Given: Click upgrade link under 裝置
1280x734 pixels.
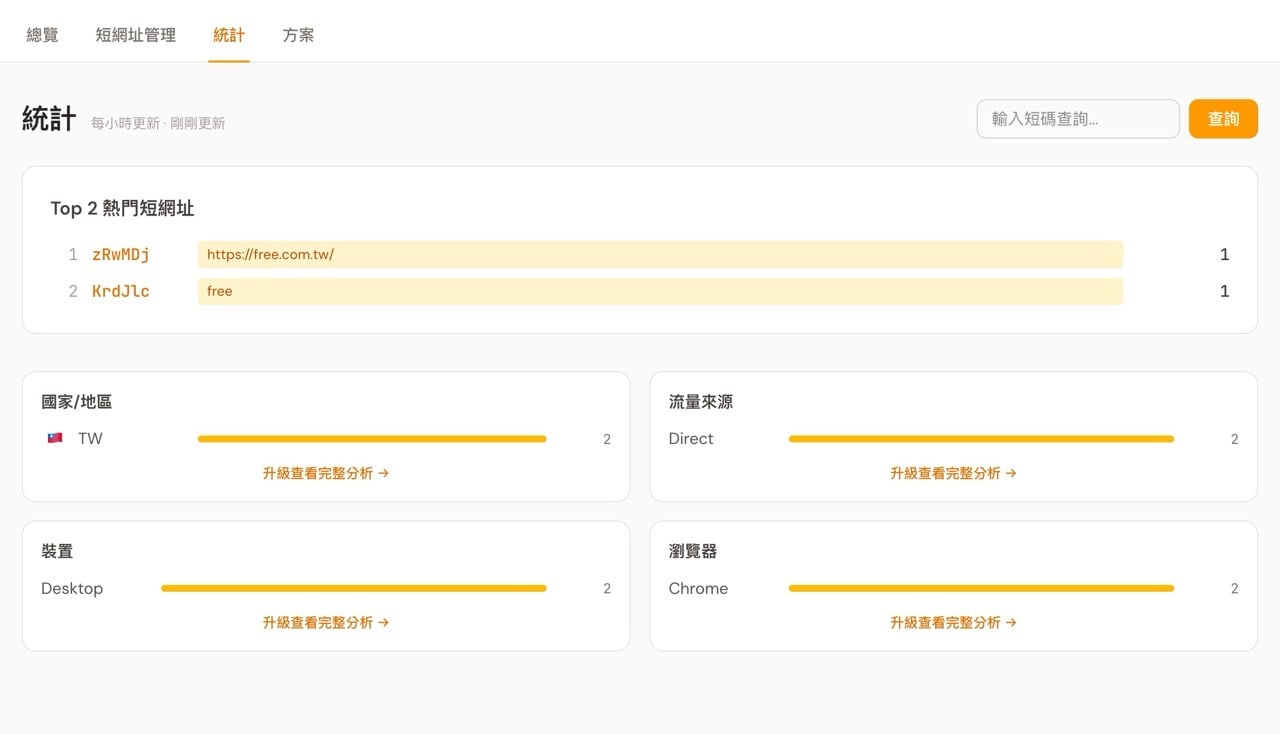Looking at the screenshot, I should (326, 622).
